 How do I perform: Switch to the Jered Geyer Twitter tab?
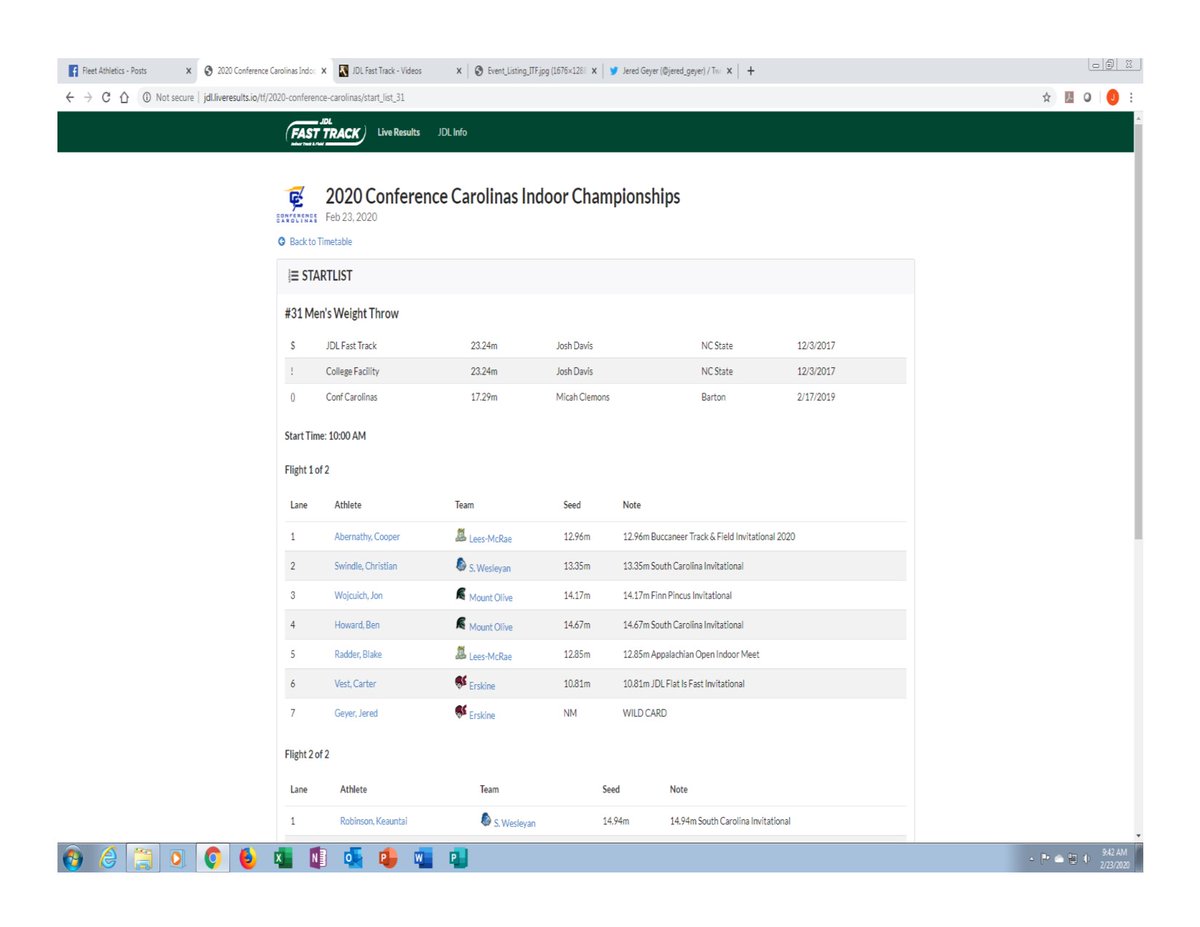coord(671,71)
